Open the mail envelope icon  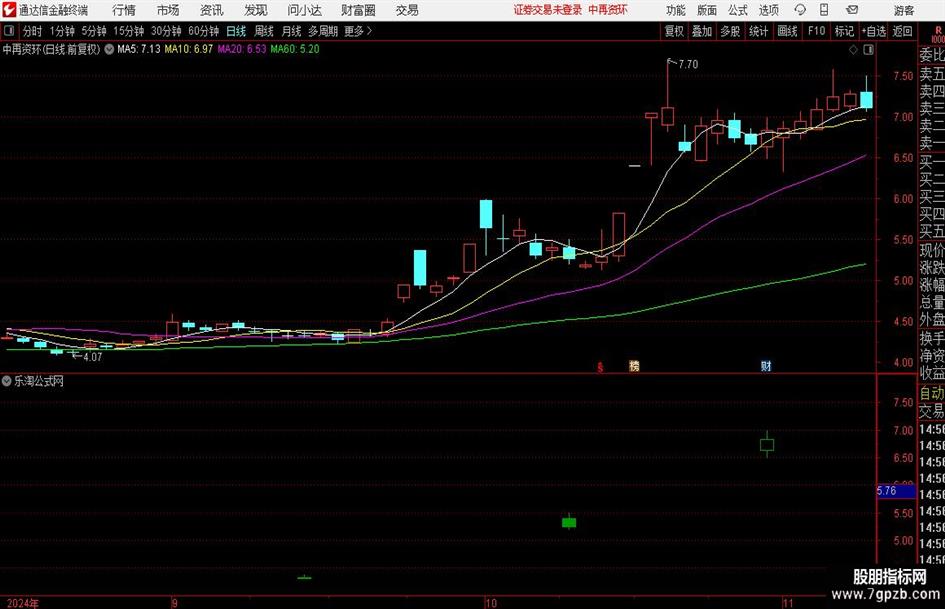pos(852,10)
